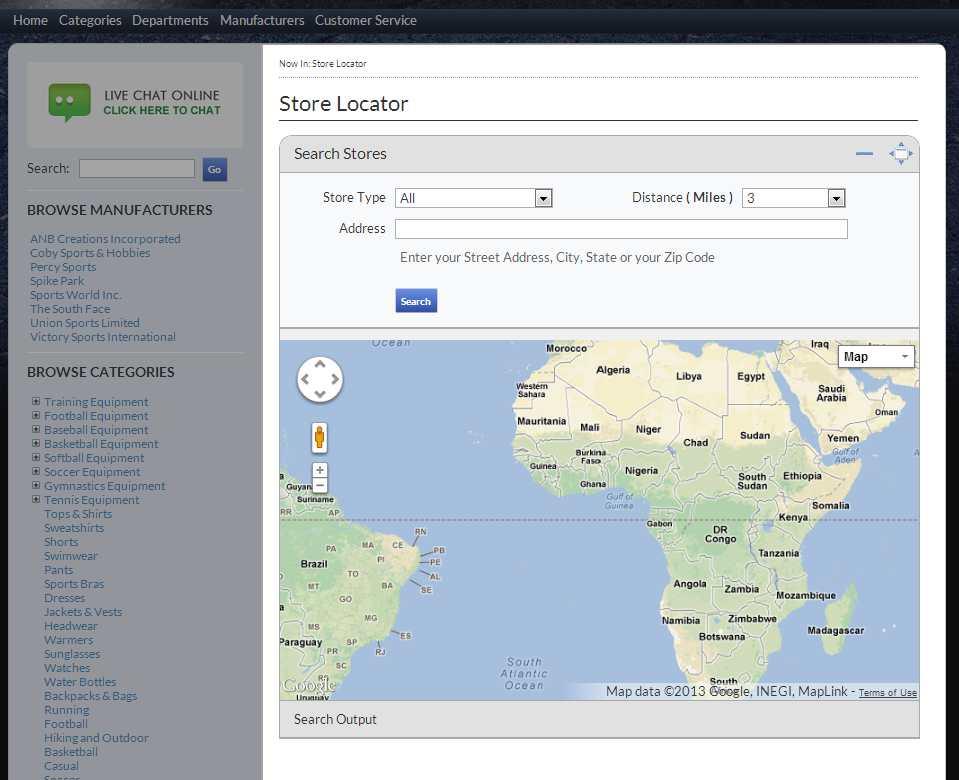
Task: Click the Address input field
Action: click(x=621, y=229)
